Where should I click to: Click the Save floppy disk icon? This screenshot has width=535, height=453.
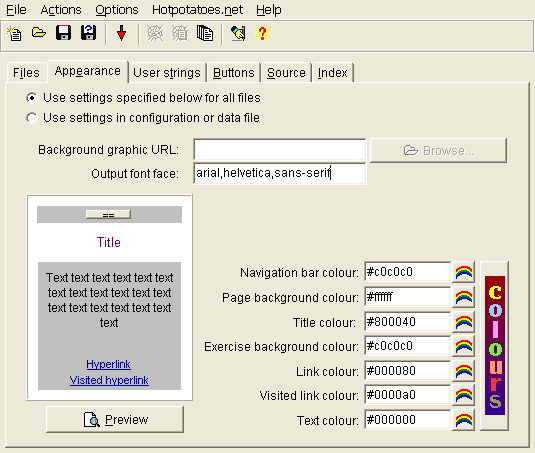(x=63, y=33)
